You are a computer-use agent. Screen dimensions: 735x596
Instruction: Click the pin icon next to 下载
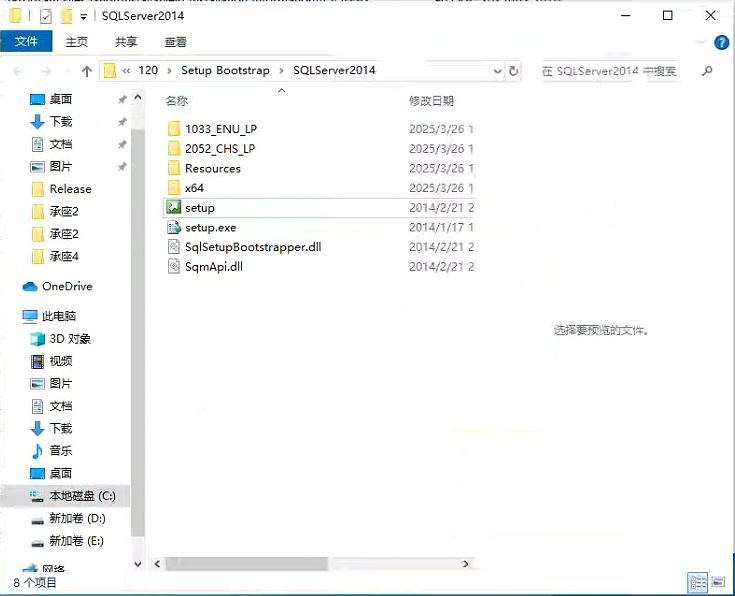click(x=122, y=122)
